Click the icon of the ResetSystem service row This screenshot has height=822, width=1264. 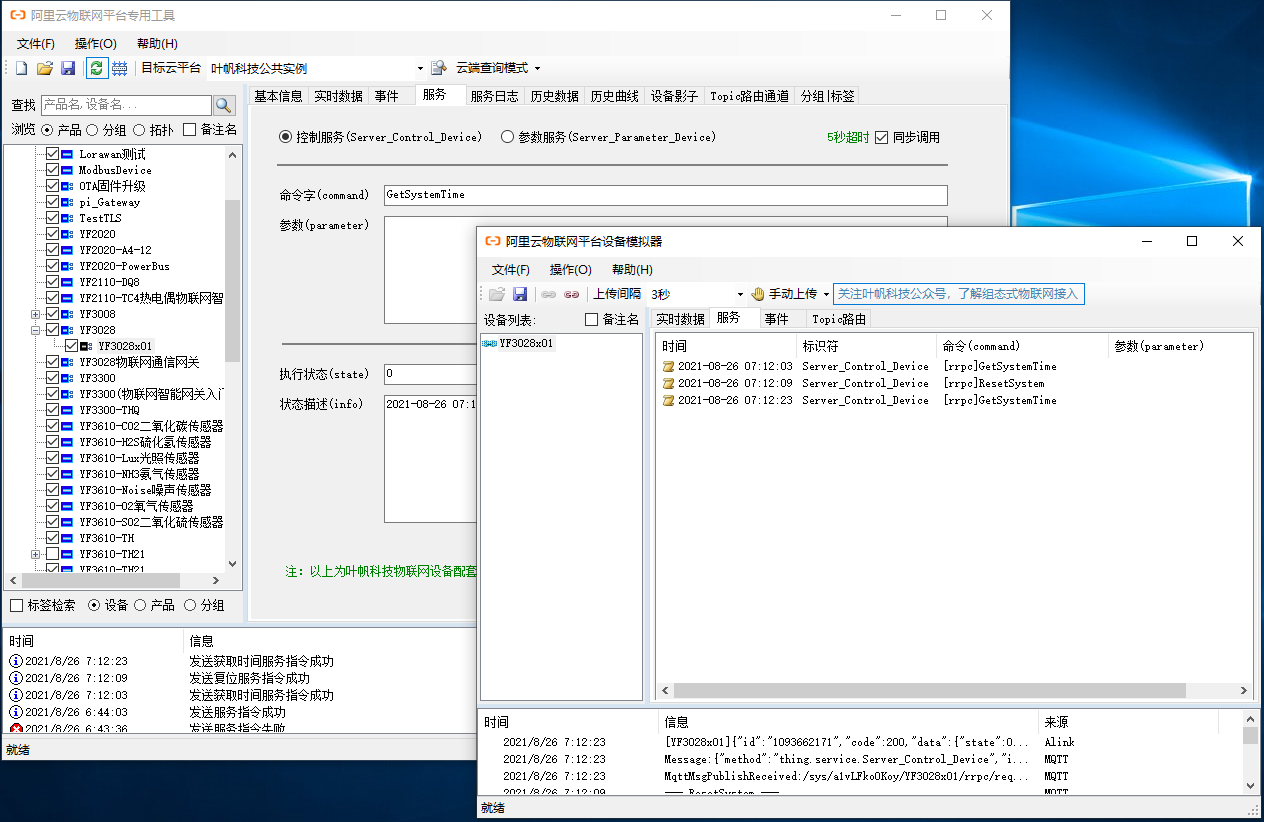click(668, 383)
